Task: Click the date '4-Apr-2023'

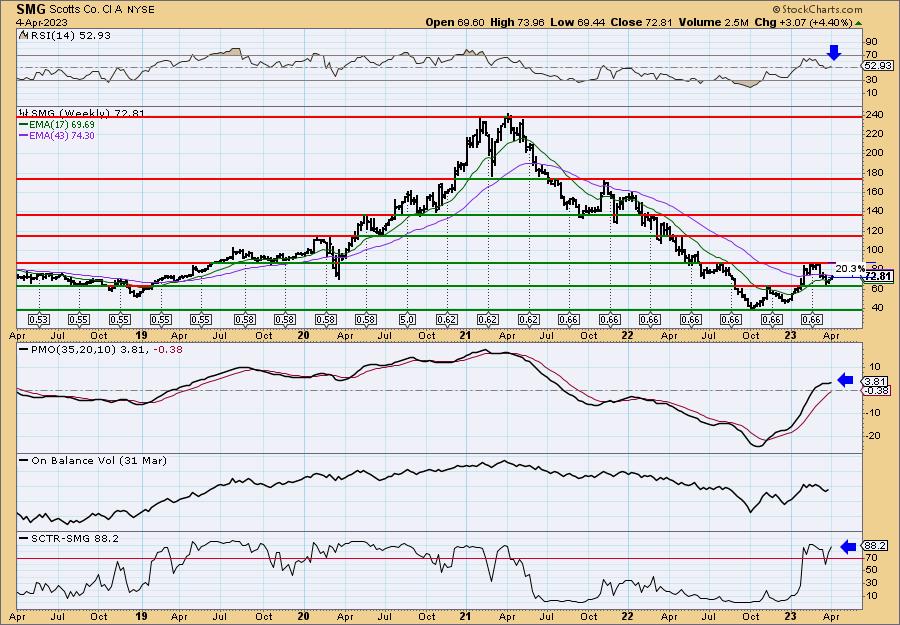Action: click(x=42, y=23)
